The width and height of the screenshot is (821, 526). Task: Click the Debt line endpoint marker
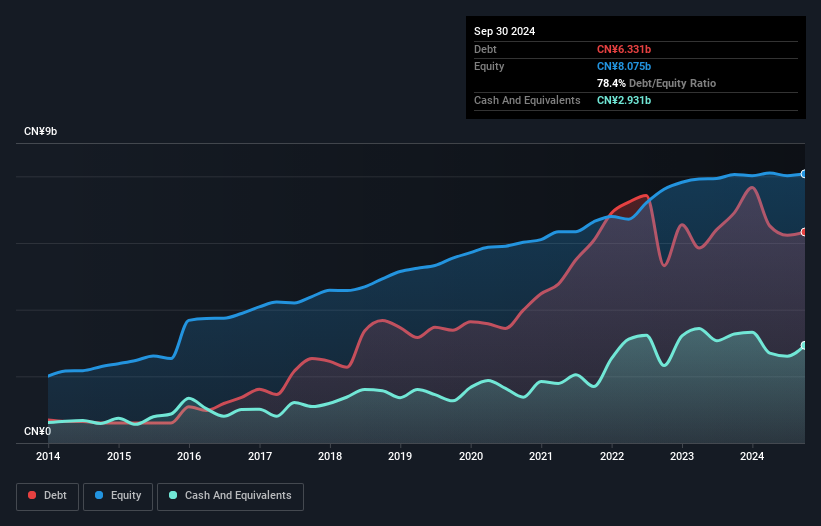click(804, 232)
